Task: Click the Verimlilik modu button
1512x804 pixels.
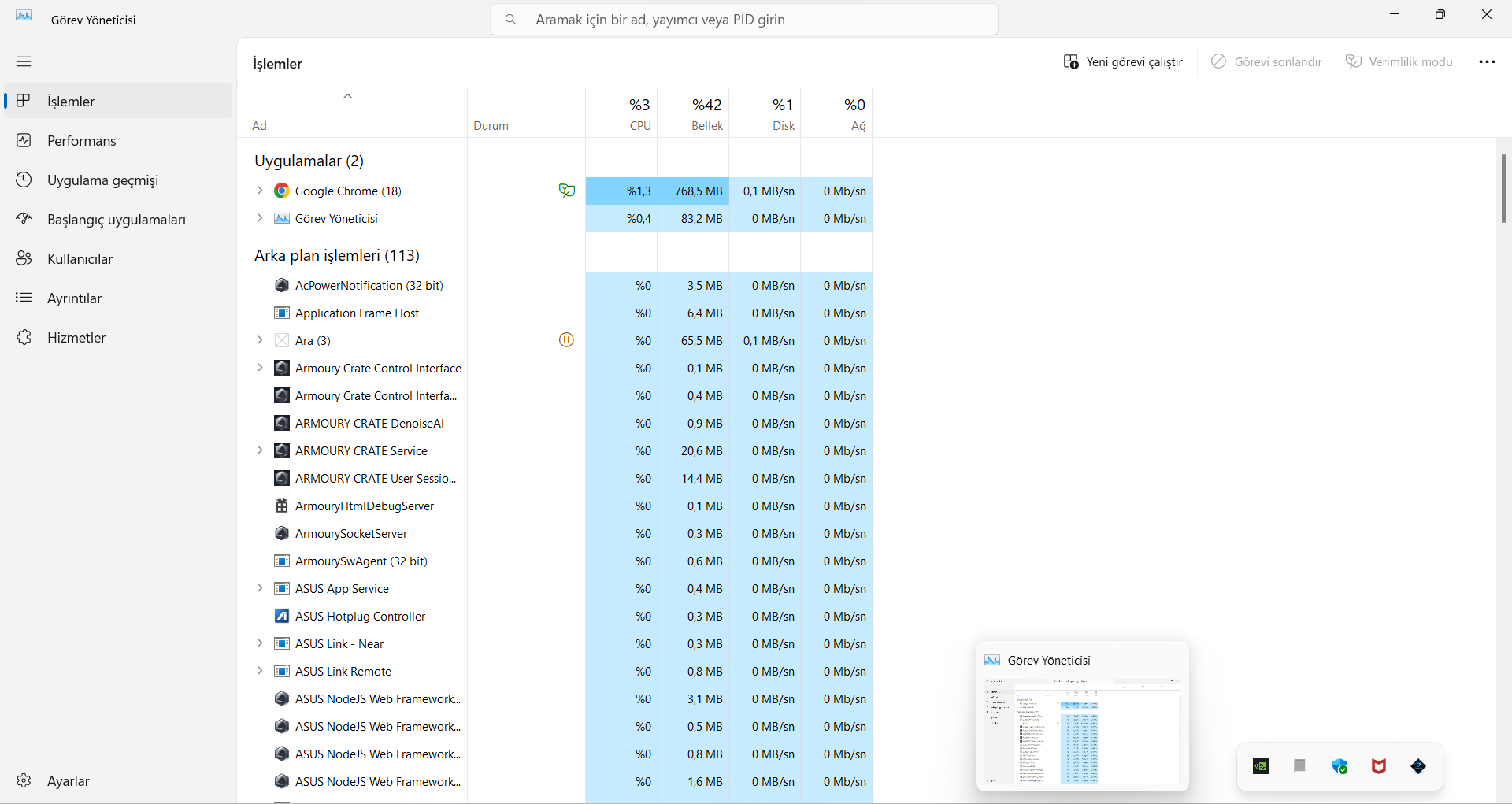Action: point(1399,61)
